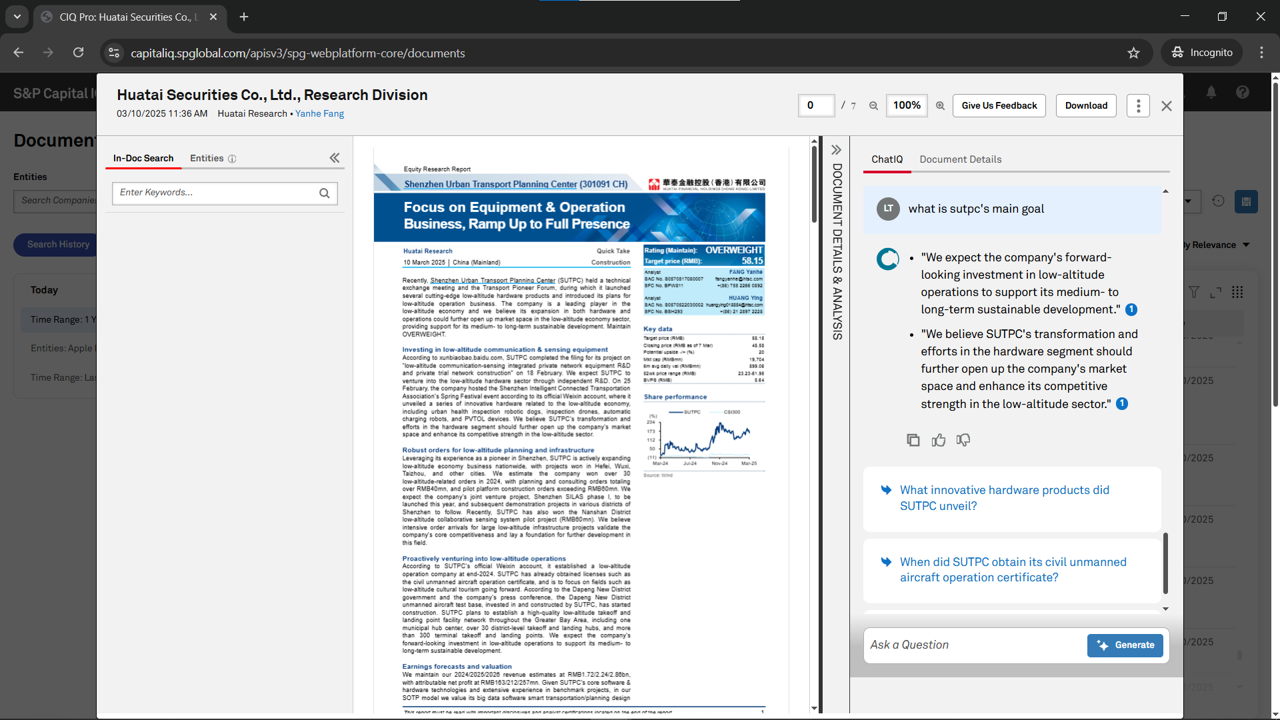
Task: Select suggestion about unmanned aircraft certificate
Action: point(1013,570)
